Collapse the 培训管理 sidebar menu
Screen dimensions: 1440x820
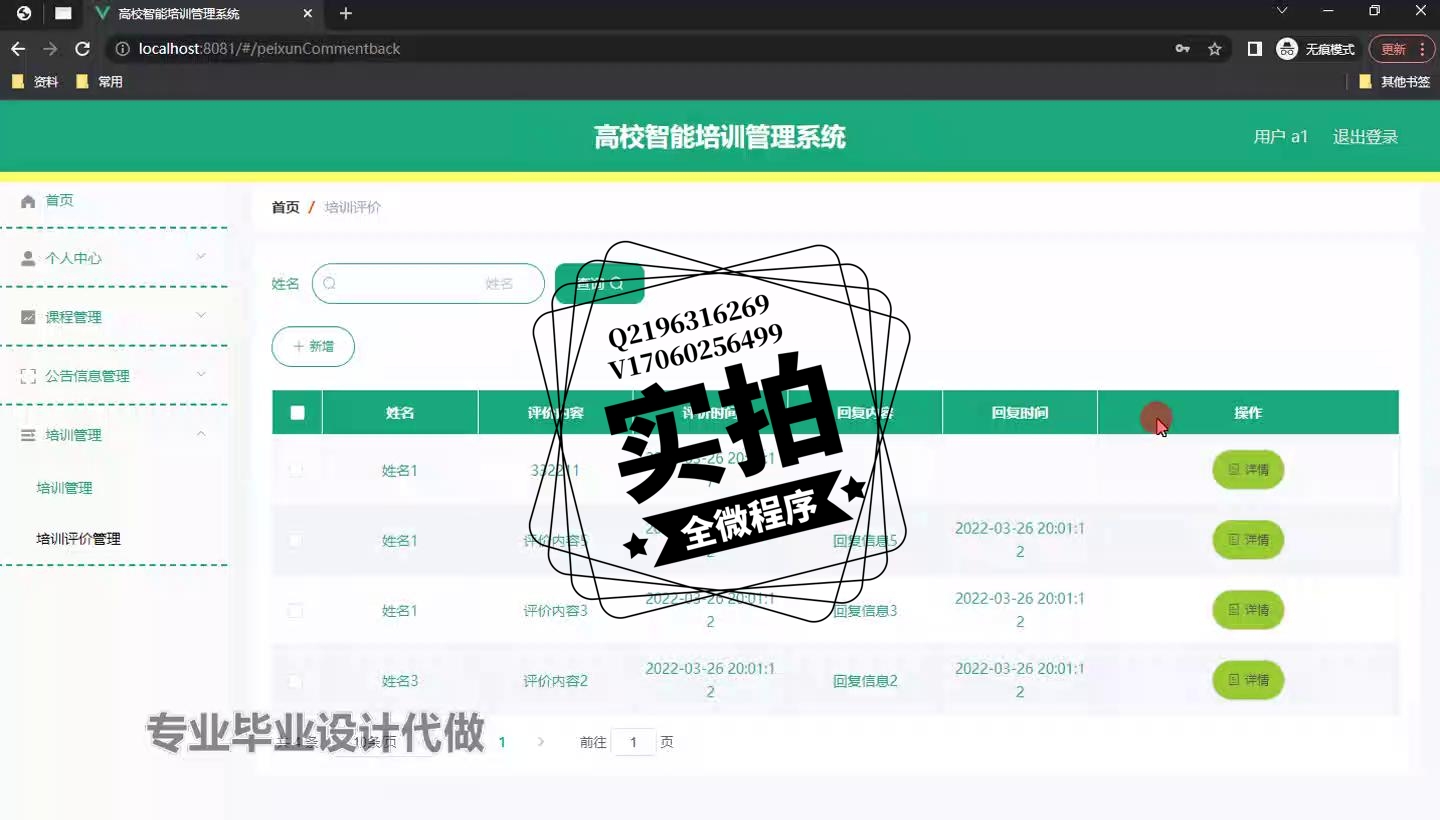113,435
